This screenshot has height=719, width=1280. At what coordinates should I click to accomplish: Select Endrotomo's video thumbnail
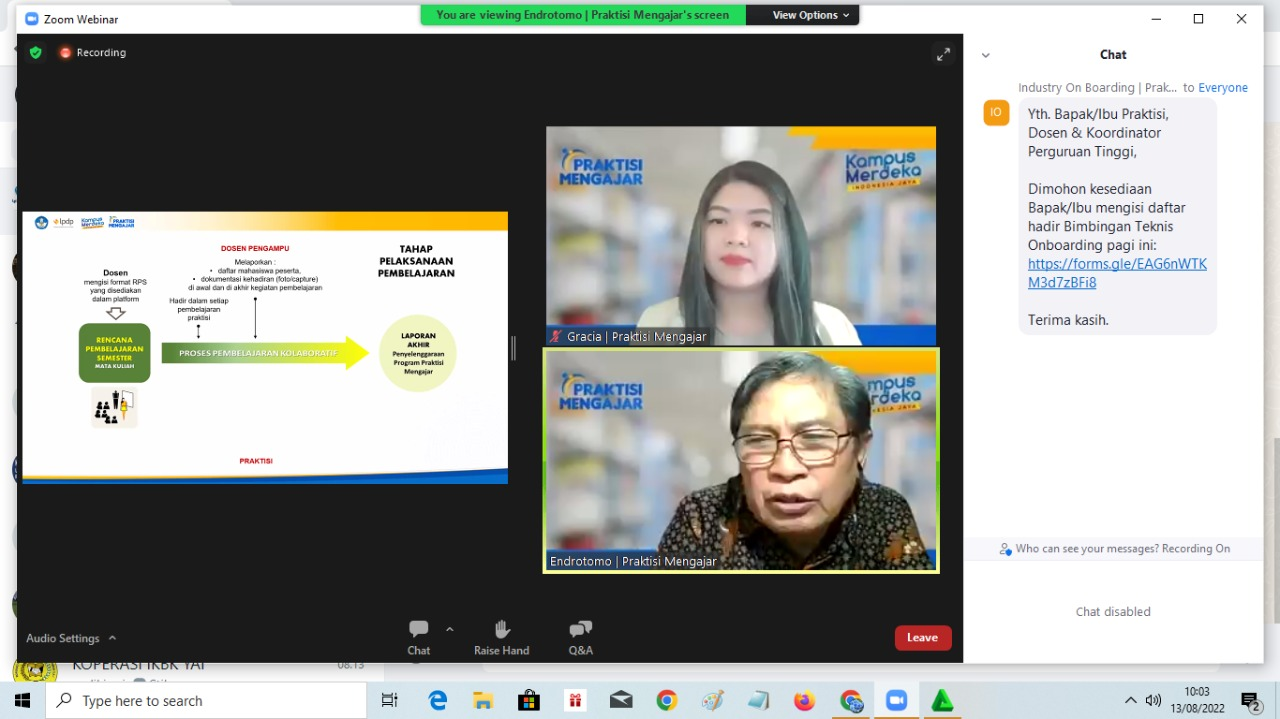click(741, 461)
